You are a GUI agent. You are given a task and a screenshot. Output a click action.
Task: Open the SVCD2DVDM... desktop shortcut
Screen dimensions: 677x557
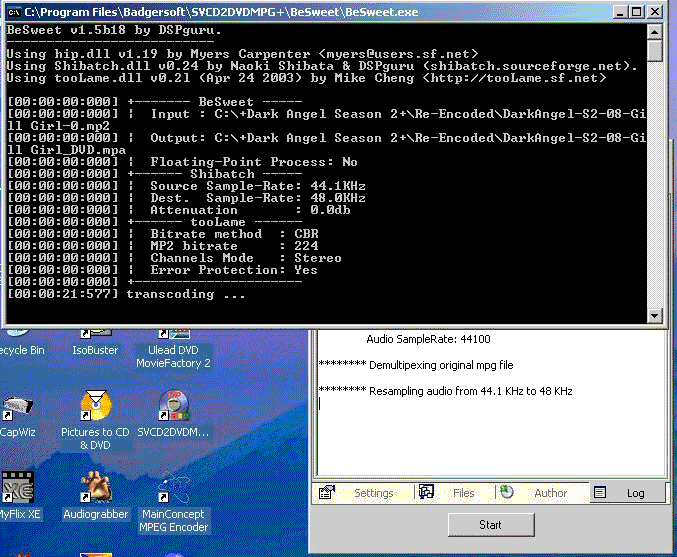tap(173, 415)
